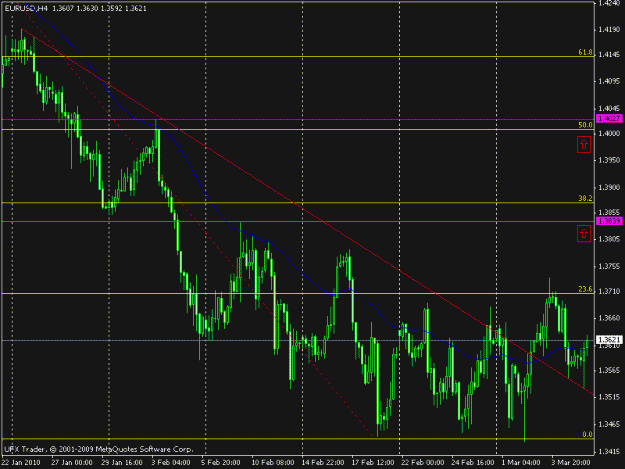Viewport: 625px width, 469px height.
Task: Click the 22 Jan 2010 date label
Action: tap(21, 462)
